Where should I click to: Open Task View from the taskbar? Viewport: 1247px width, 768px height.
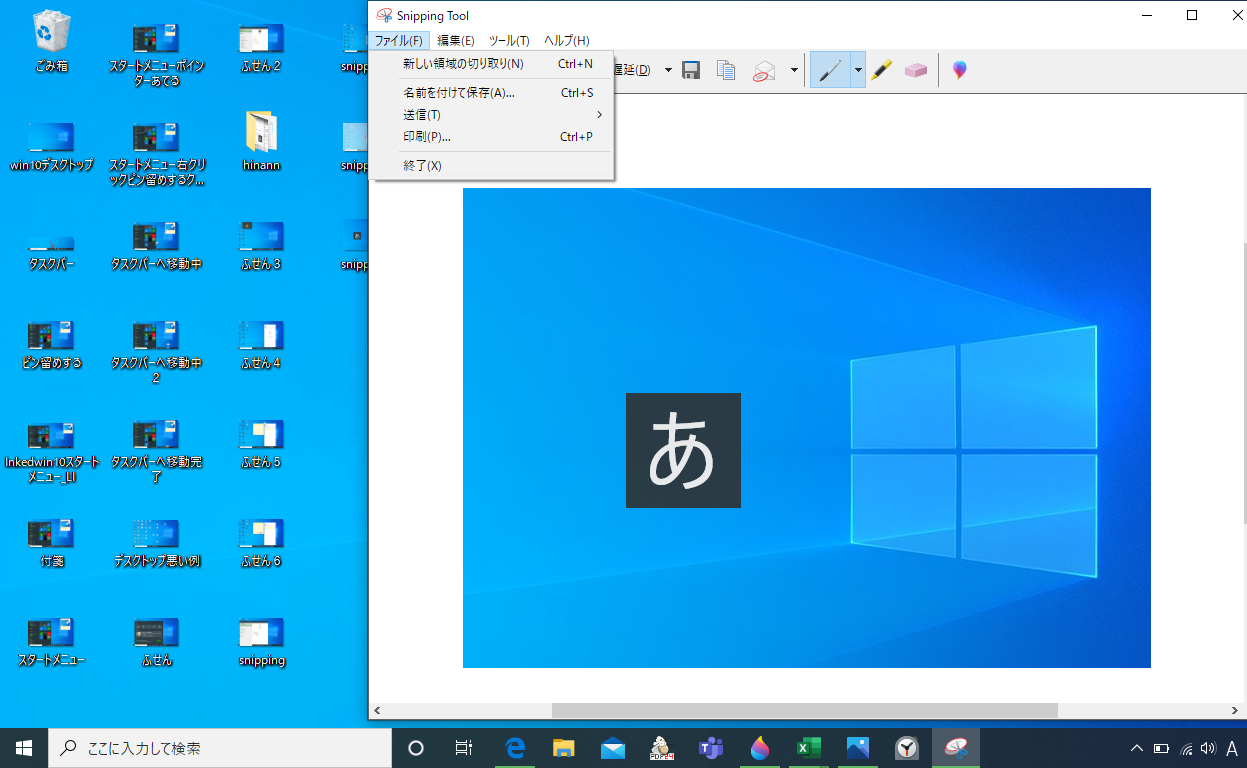pos(464,748)
